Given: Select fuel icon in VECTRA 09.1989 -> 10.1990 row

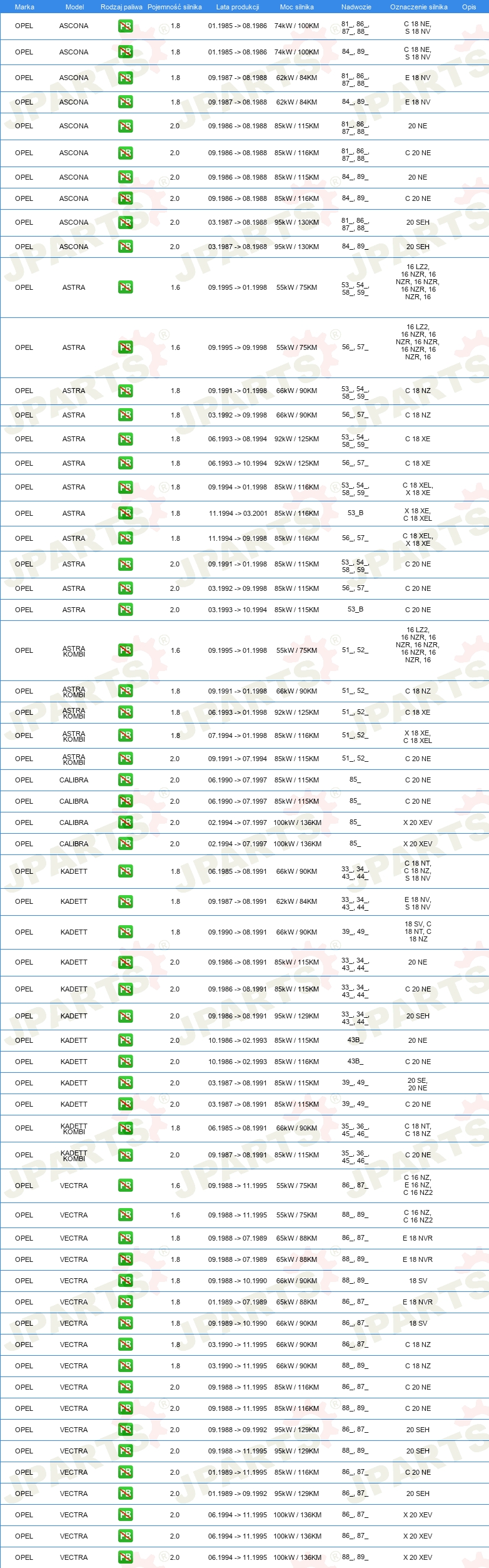Looking at the screenshot, I should click(x=126, y=1323).
